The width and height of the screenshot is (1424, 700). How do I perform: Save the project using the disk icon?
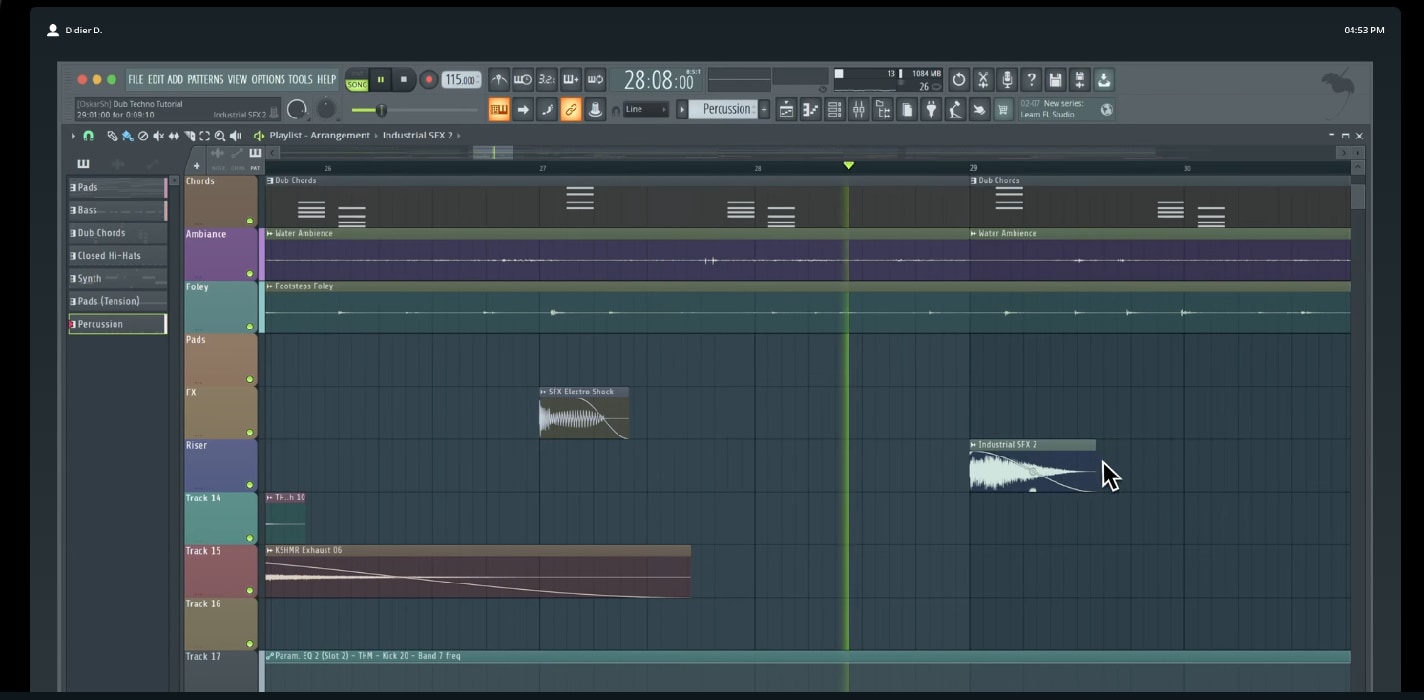tap(1055, 79)
